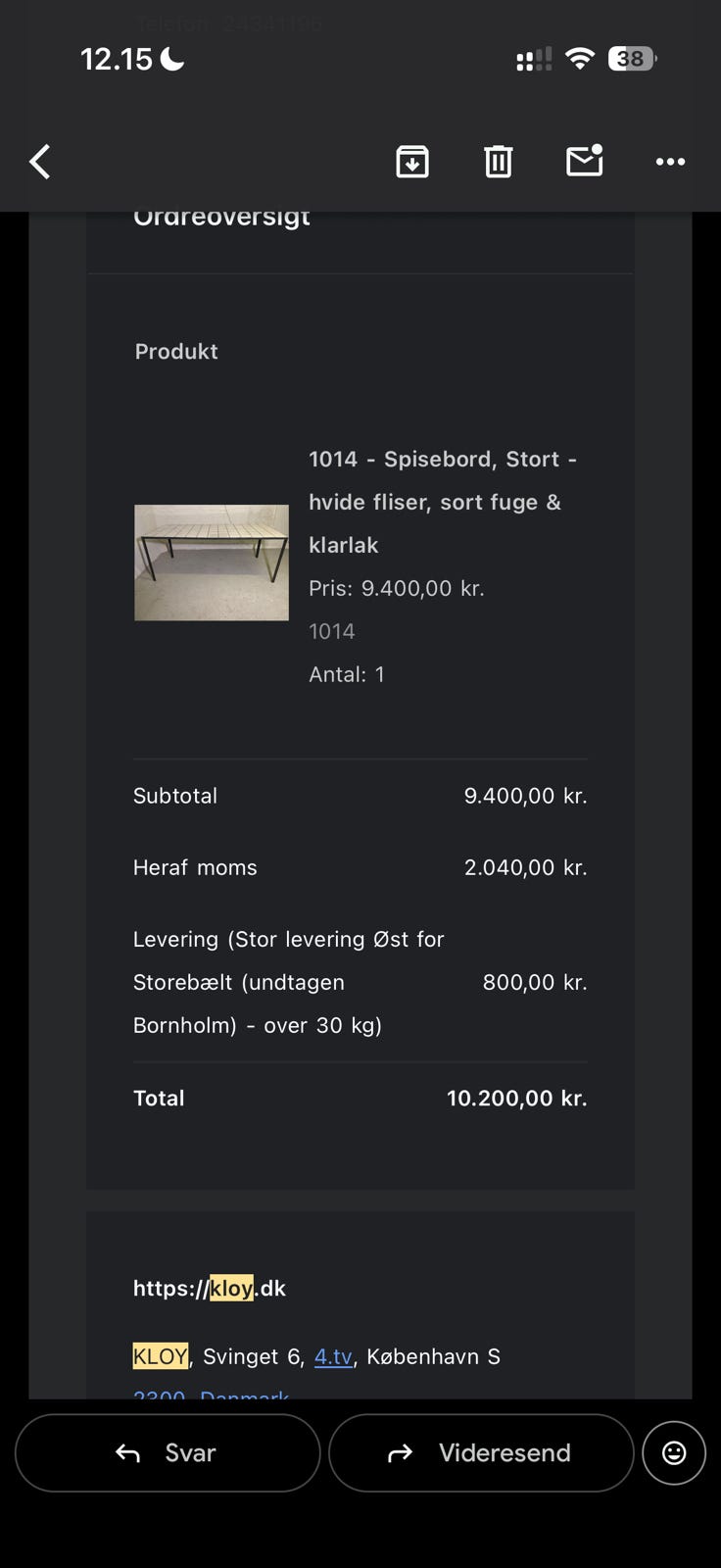The height and width of the screenshot is (1568, 721).
Task: Tap the 2300 Danmark address link
Action: [x=212, y=1394]
